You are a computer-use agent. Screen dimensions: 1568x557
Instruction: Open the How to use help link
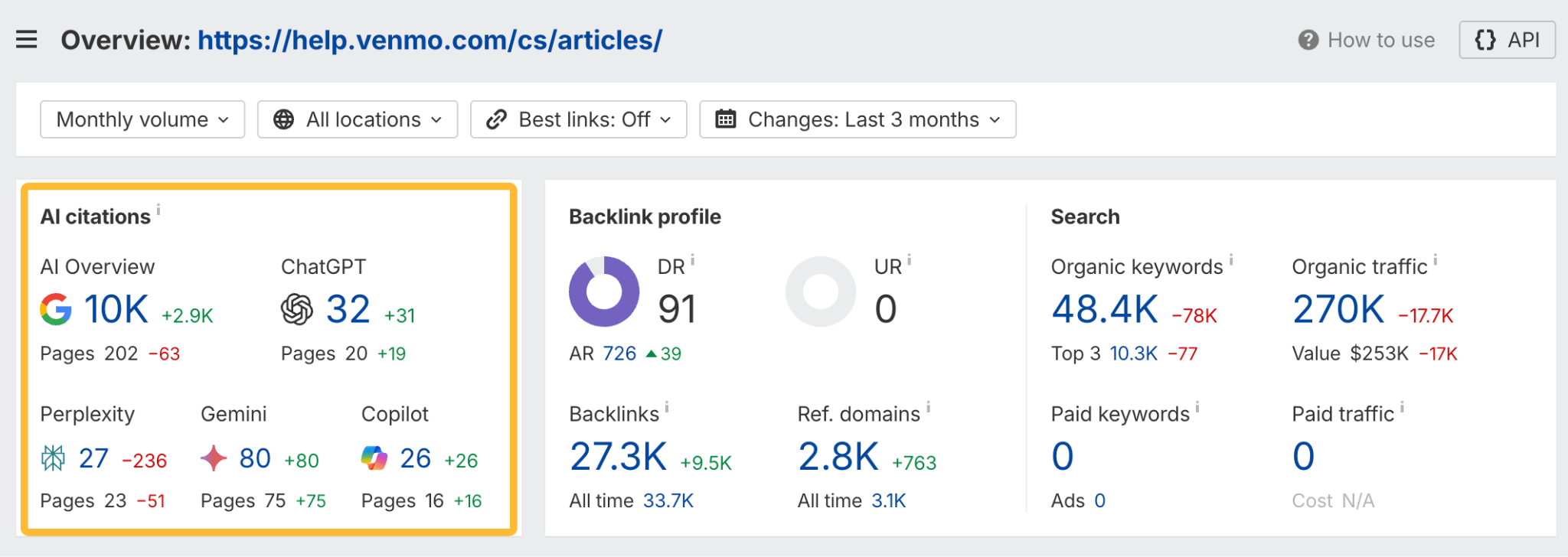(1367, 40)
